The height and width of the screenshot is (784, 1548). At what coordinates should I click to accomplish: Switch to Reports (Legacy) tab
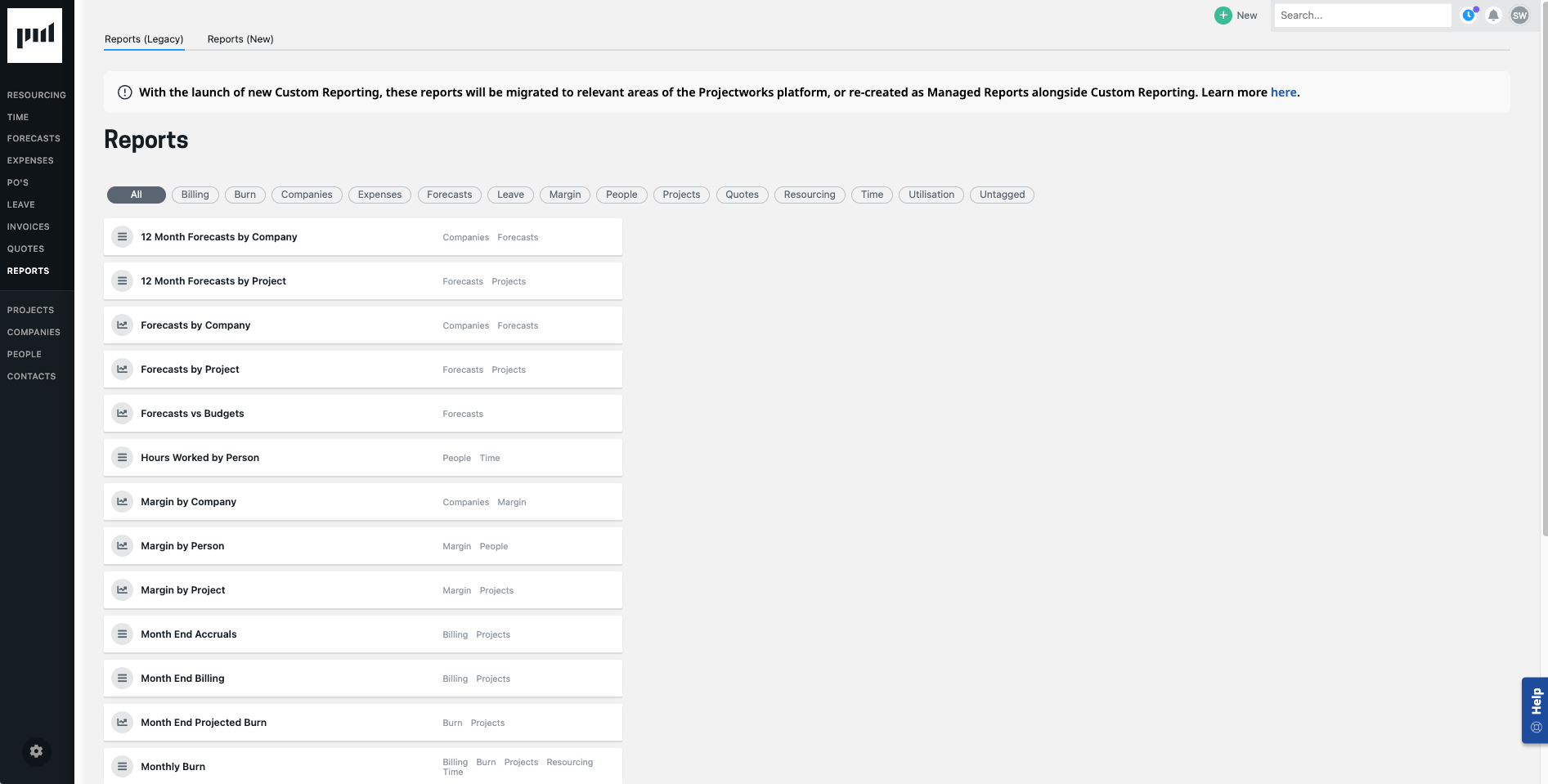click(144, 39)
